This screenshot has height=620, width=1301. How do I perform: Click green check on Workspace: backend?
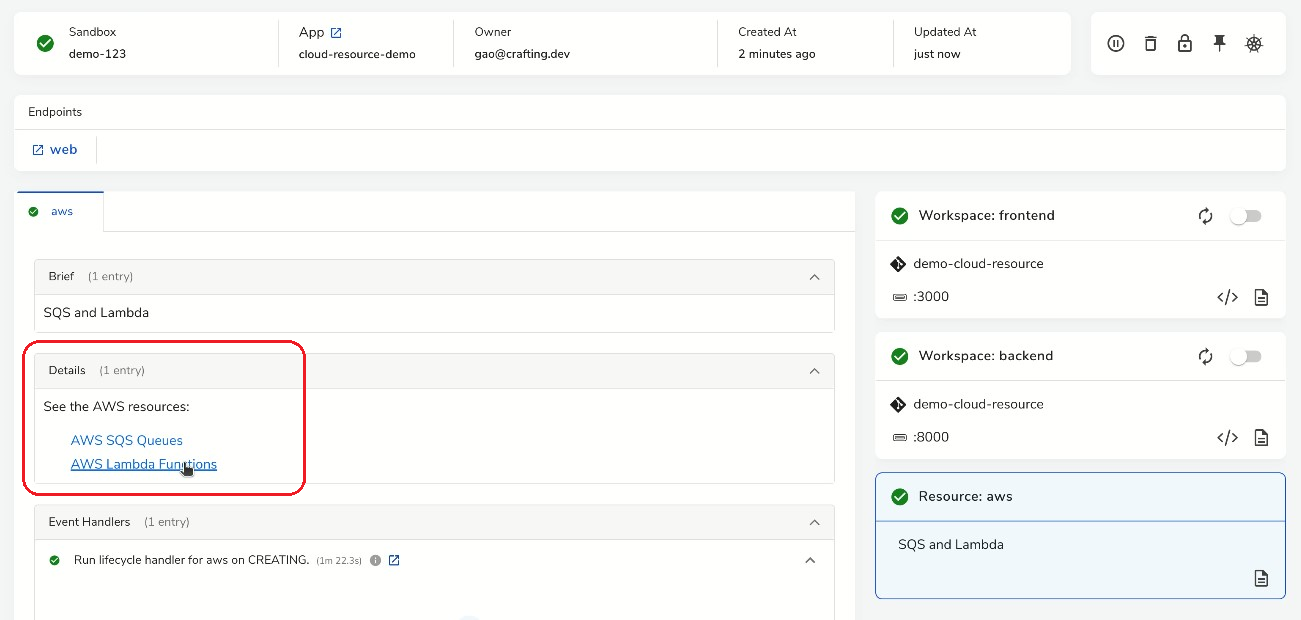[899, 355]
